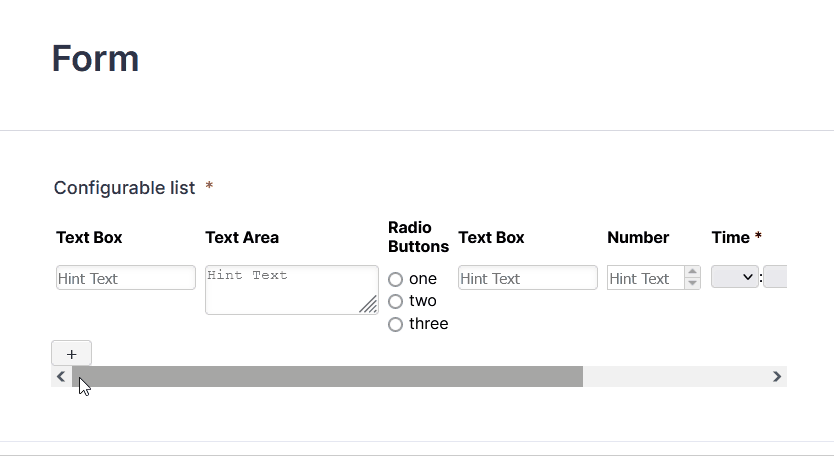Click the Text Area resize handle
This screenshot has width=834, height=456.
tap(368, 305)
